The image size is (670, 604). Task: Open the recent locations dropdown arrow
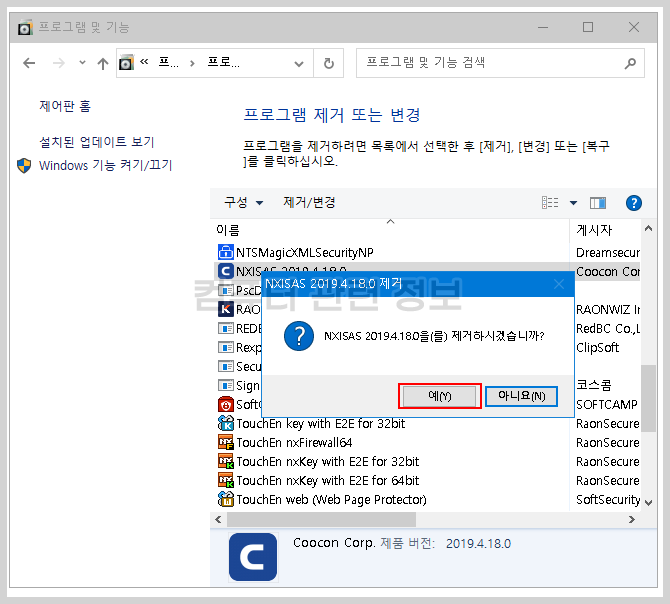pyautogui.click(x=82, y=63)
